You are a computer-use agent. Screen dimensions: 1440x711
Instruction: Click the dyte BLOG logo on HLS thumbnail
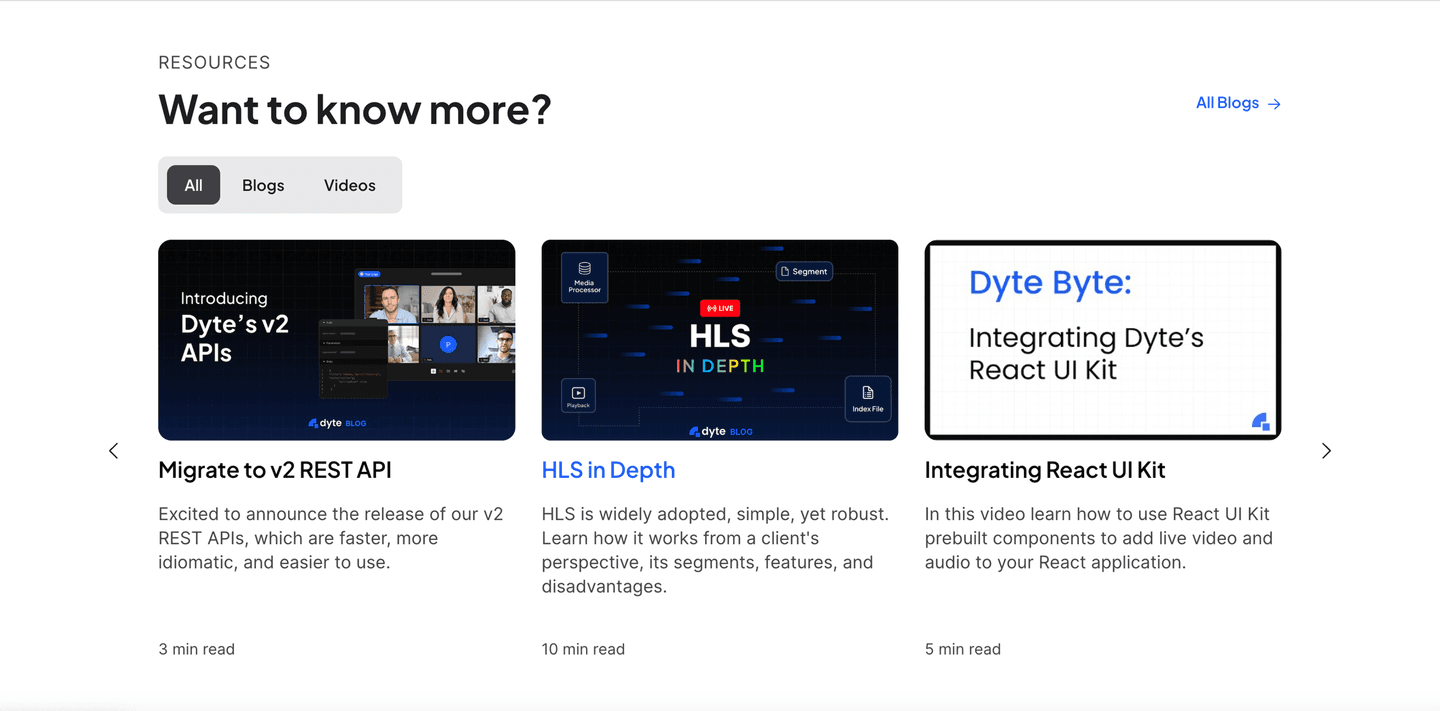(720, 432)
